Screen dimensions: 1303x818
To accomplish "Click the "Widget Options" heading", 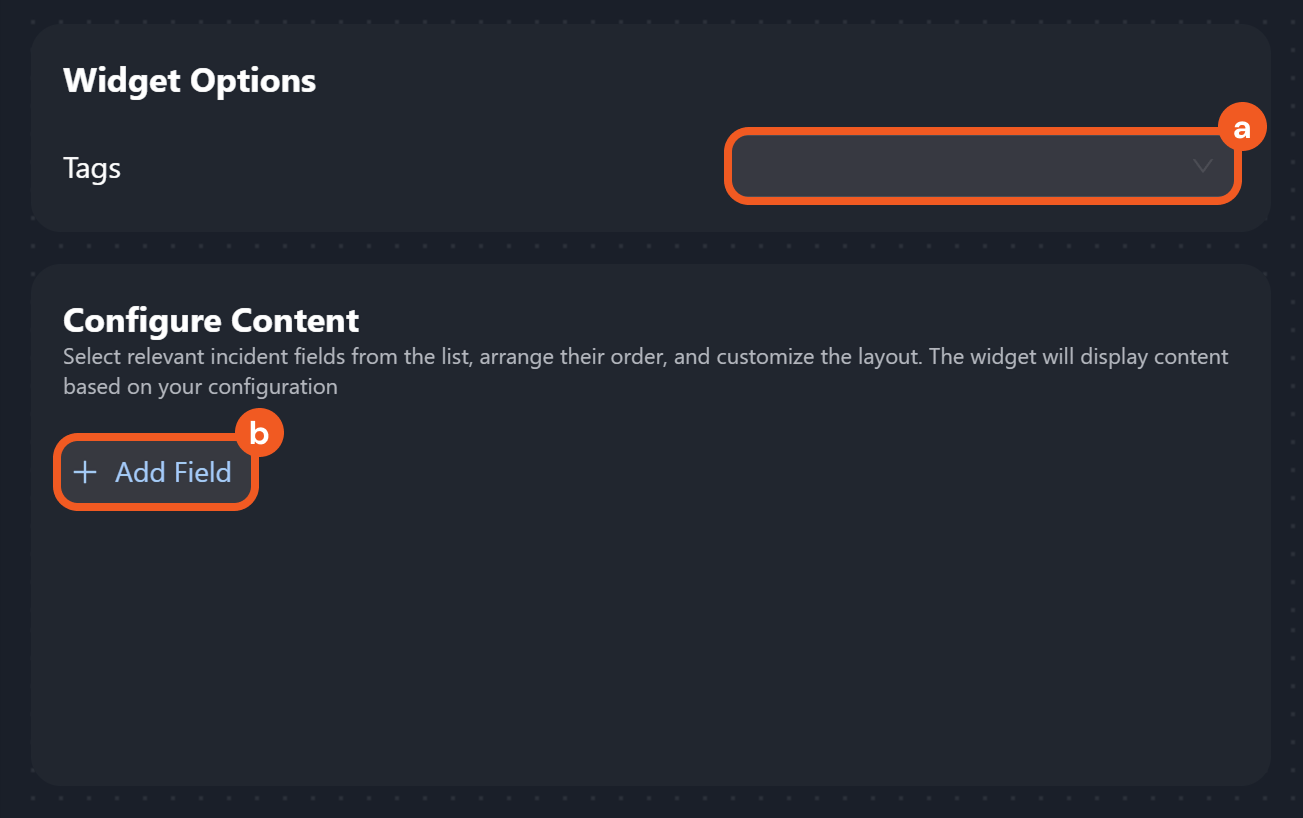I will (x=189, y=80).
